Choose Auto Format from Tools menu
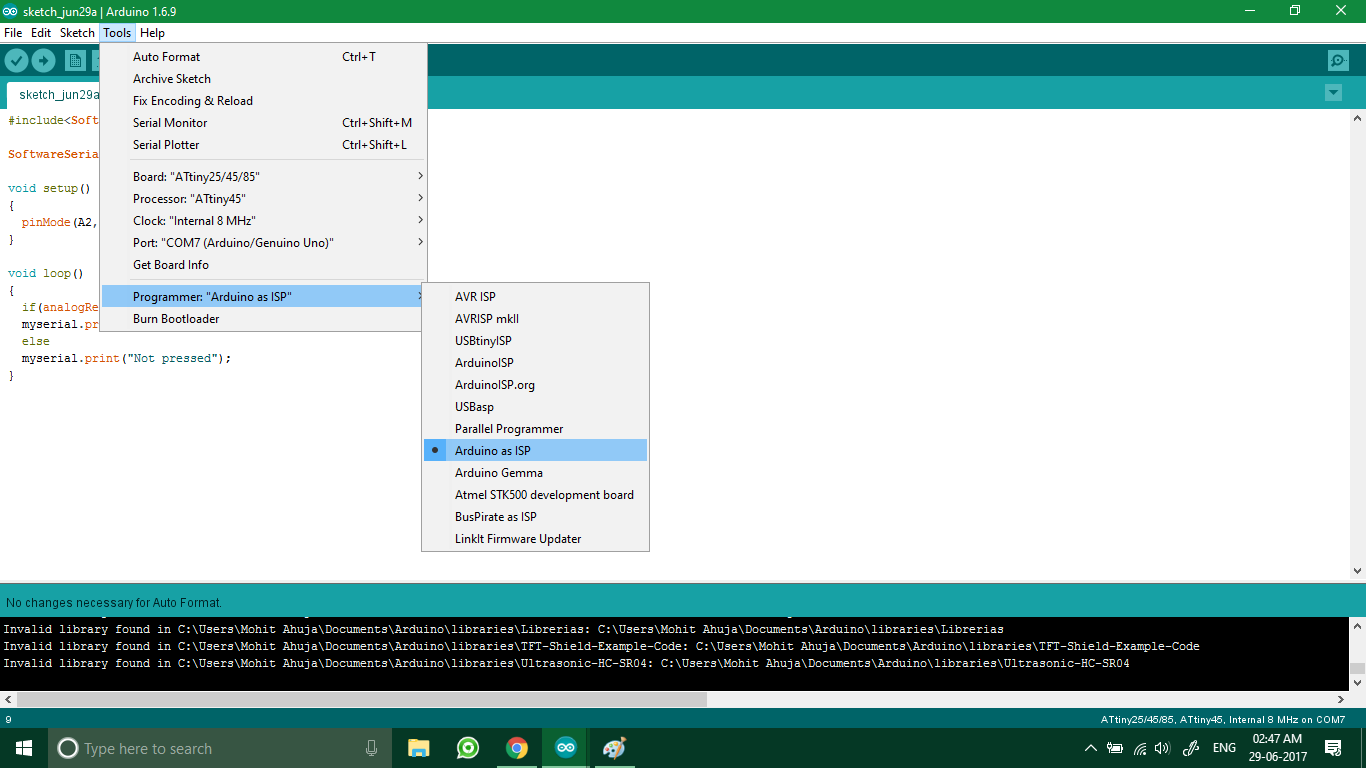Image resolution: width=1366 pixels, height=768 pixels. (x=264, y=57)
